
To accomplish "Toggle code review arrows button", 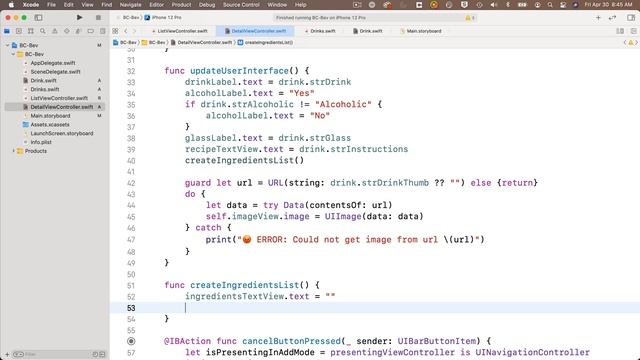I will click(x=612, y=18).
